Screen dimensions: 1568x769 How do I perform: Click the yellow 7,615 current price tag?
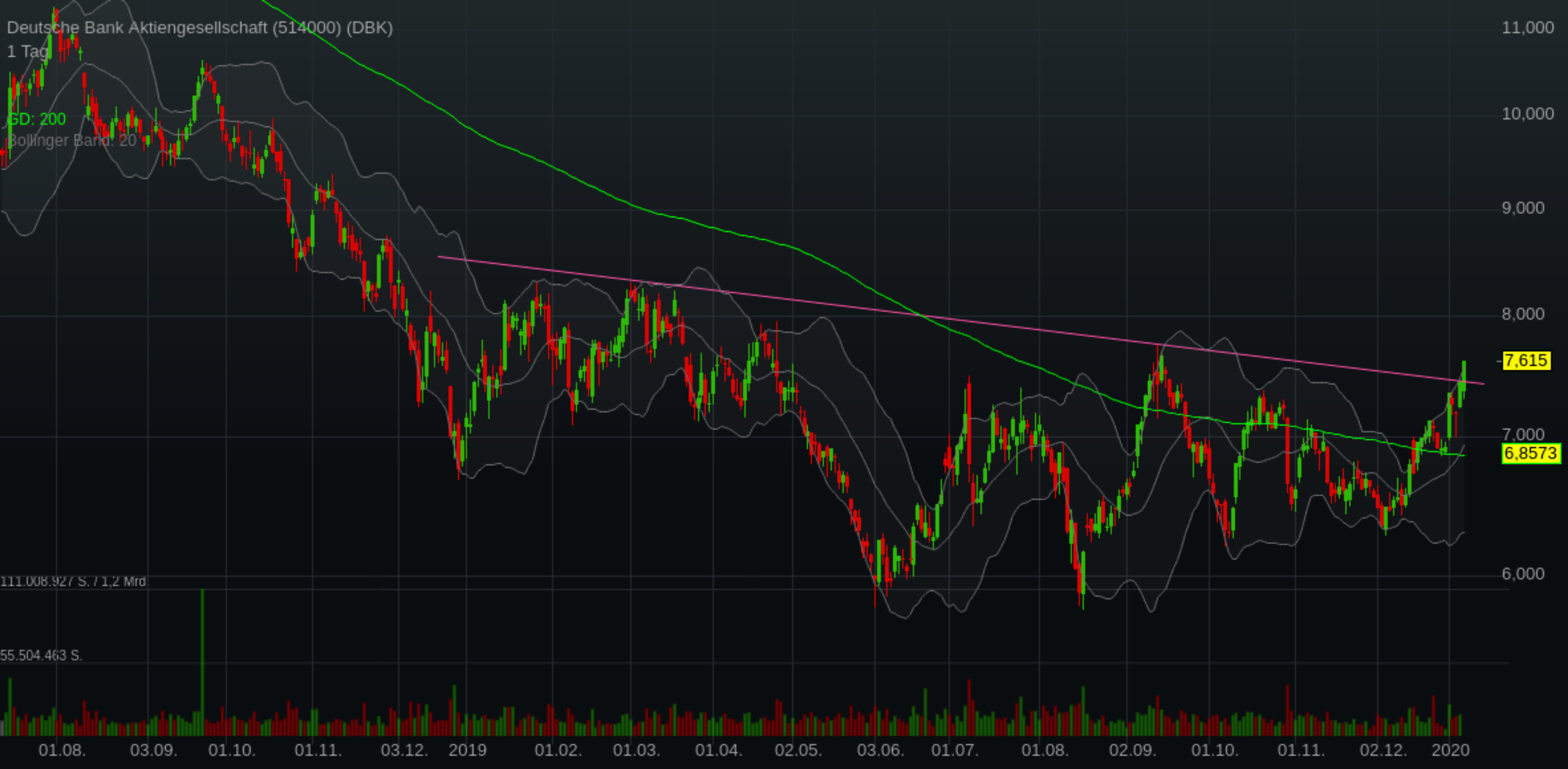tap(1526, 361)
